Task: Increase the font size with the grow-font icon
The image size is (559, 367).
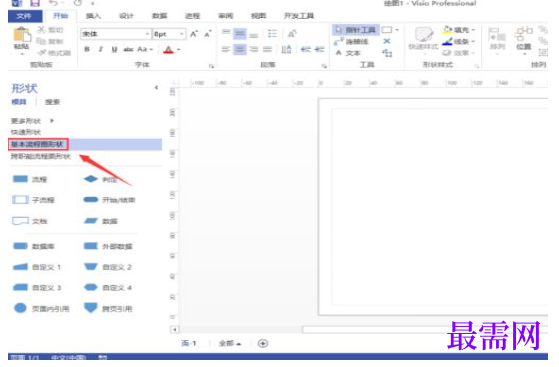Action: click(x=194, y=34)
